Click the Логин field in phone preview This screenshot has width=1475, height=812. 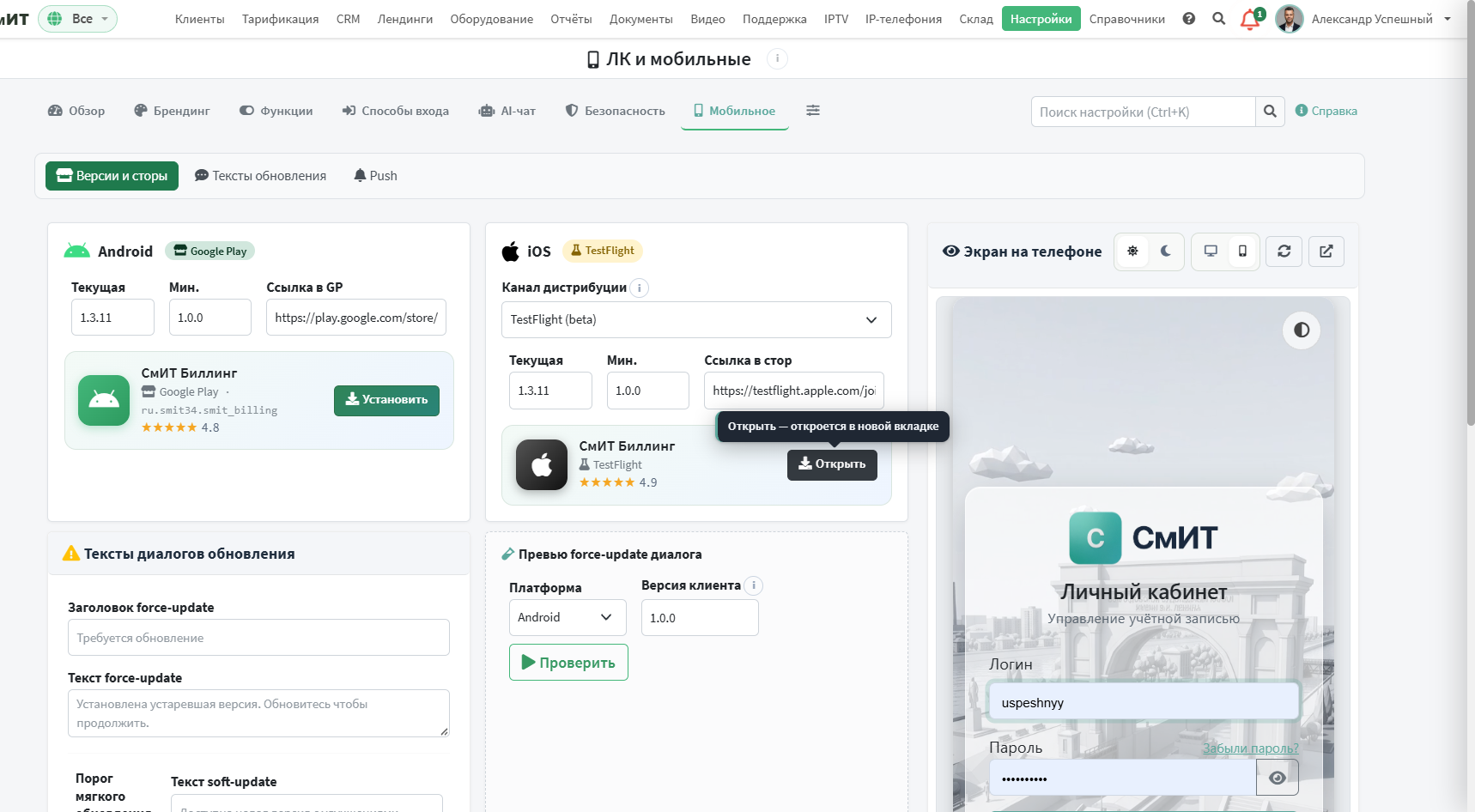click(1144, 702)
